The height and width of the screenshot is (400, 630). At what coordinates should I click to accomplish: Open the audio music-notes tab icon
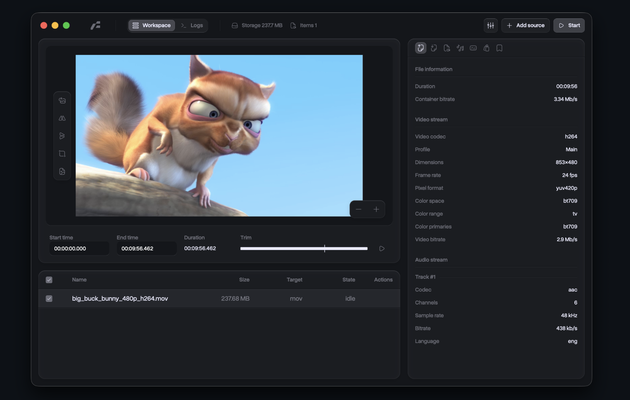point(460,48)
